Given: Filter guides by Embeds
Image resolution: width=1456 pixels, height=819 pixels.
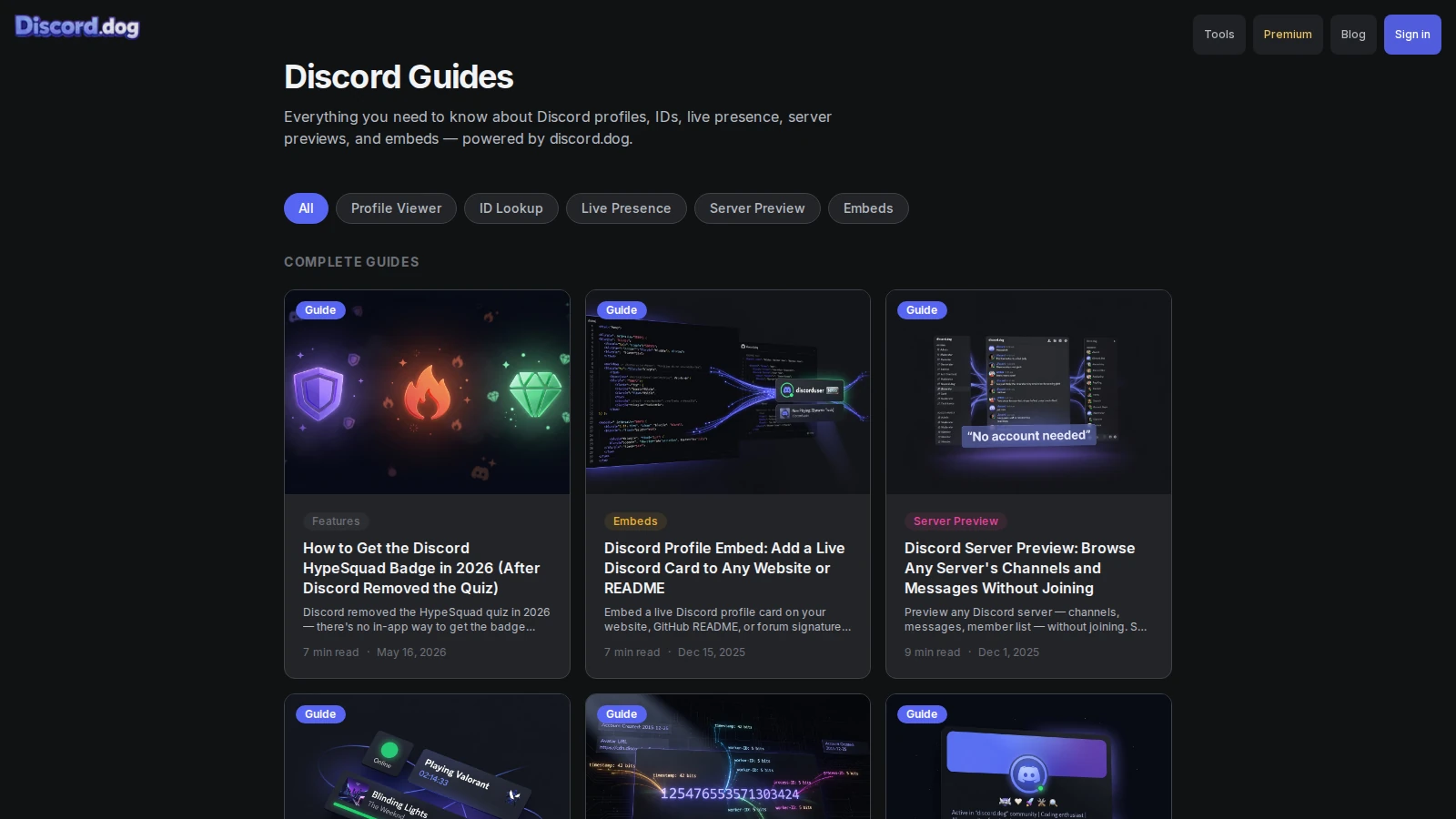Looking at the screenshot, I should tap(868, 208).
